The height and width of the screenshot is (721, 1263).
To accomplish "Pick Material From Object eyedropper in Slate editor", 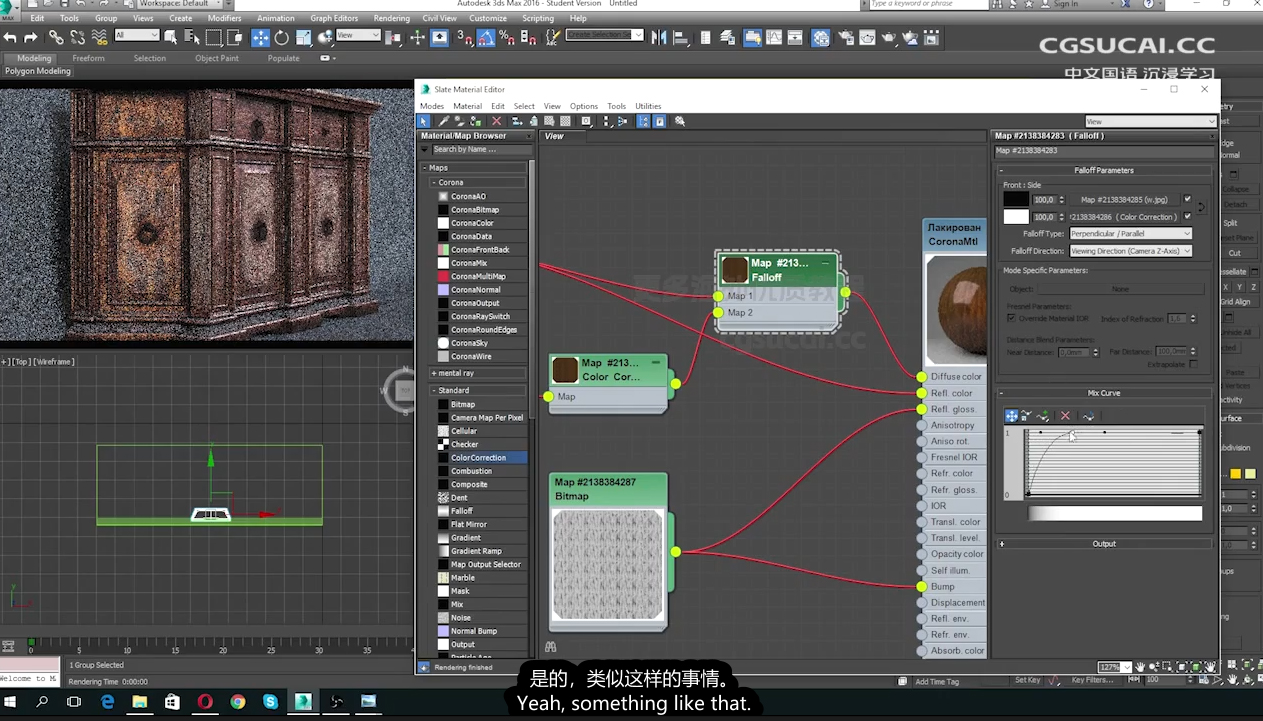I will pos(444,121).
